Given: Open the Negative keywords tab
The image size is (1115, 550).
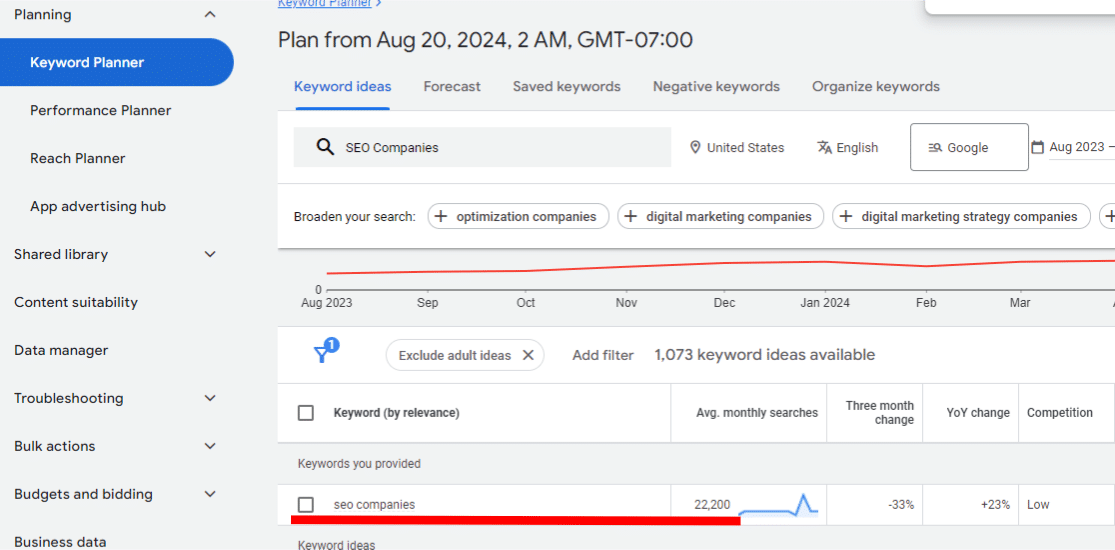Looking at the screenshot, I should pyautogui.click(x=716, y=87).
